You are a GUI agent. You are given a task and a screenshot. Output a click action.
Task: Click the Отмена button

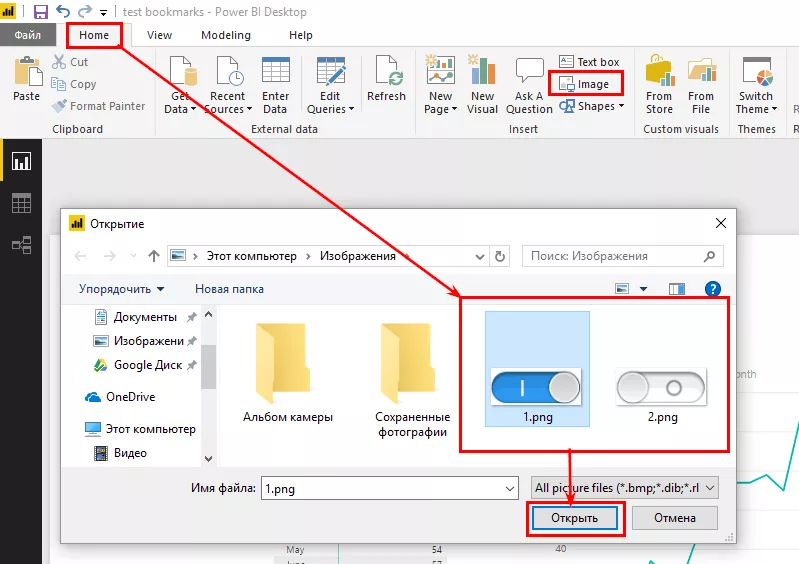pyautogui.click(x=675, y=518)
